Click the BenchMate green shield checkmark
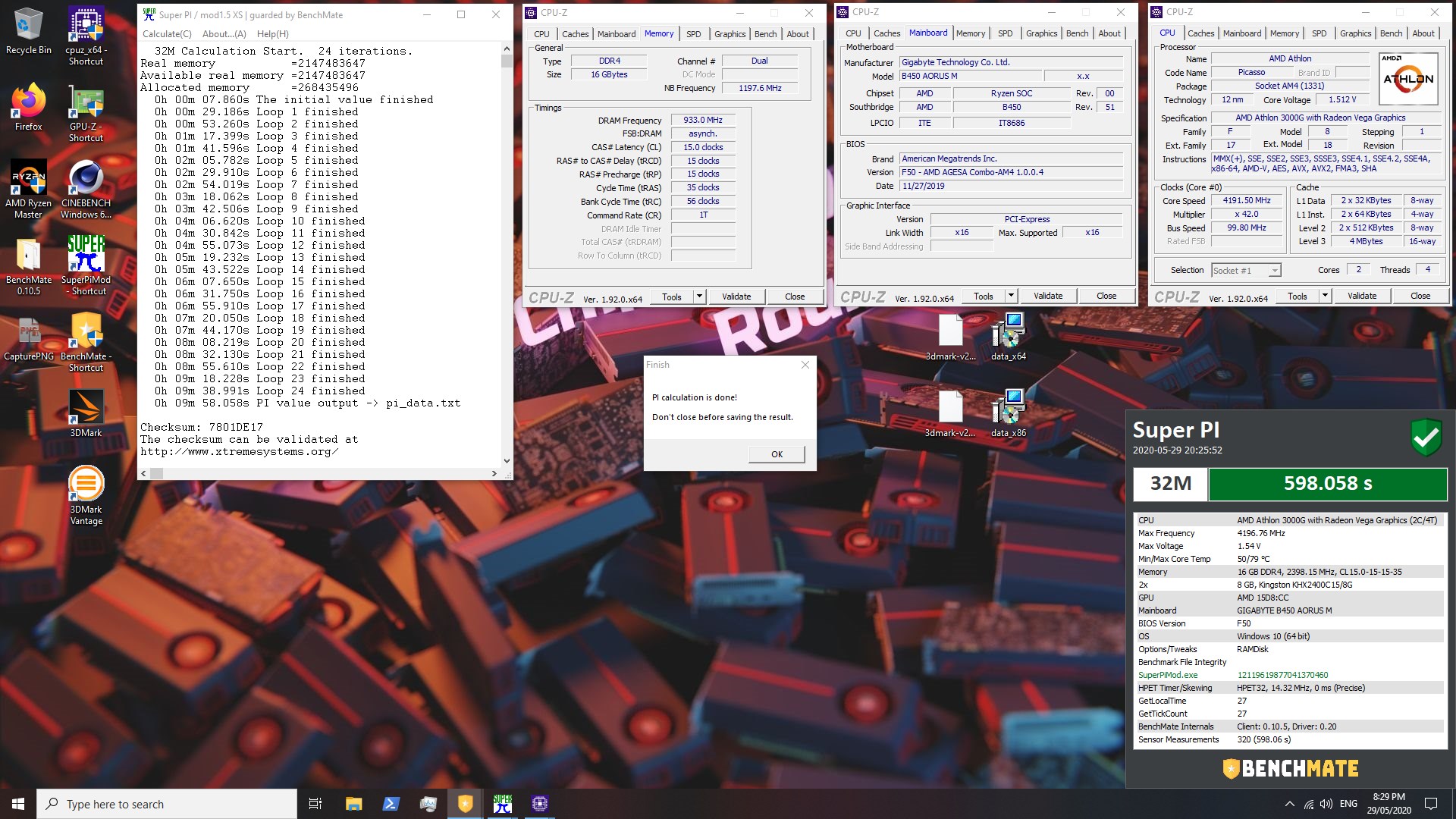1456x819 pixels. [x=1426, y=436]
